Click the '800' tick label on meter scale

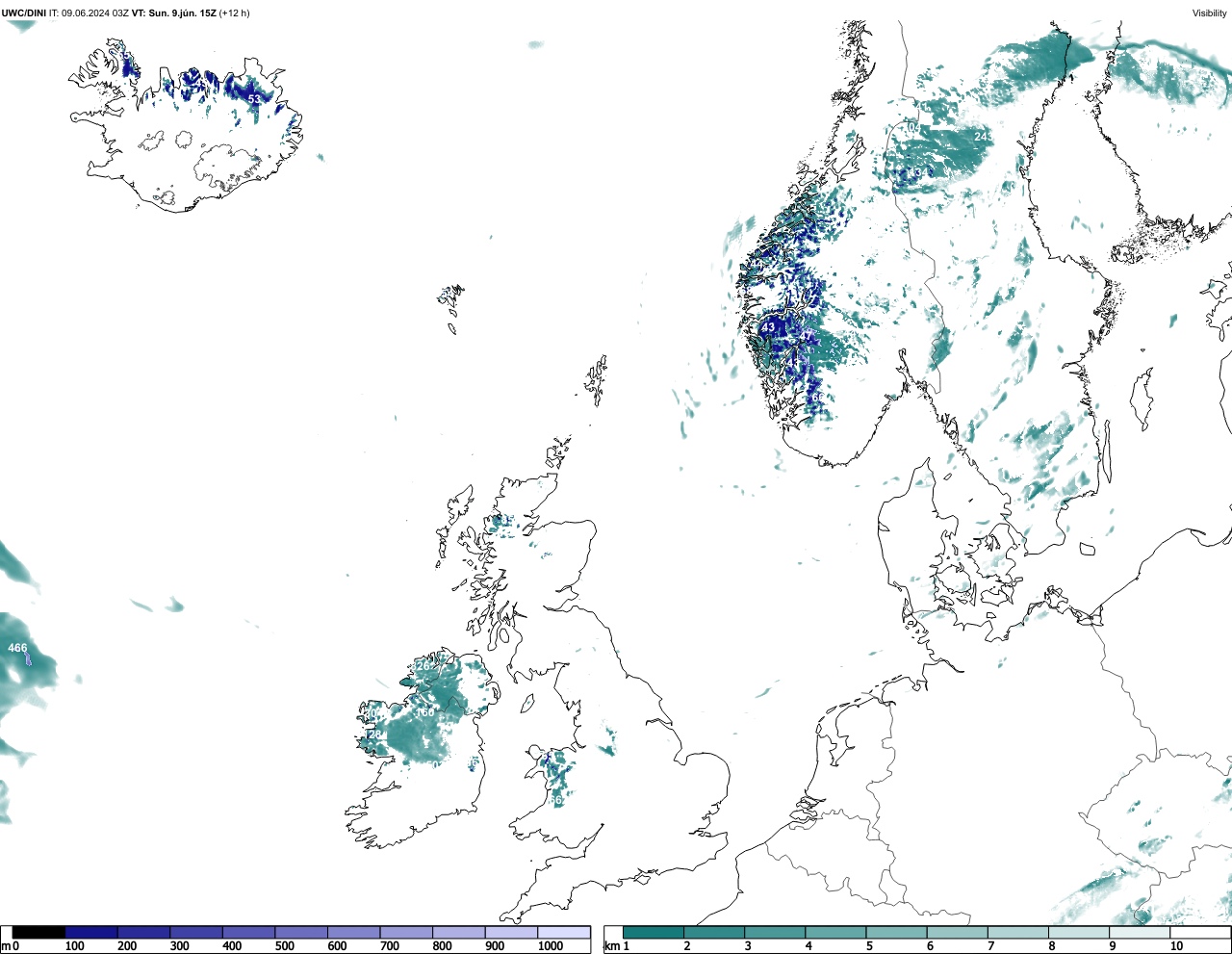click(x=442, y=946)
